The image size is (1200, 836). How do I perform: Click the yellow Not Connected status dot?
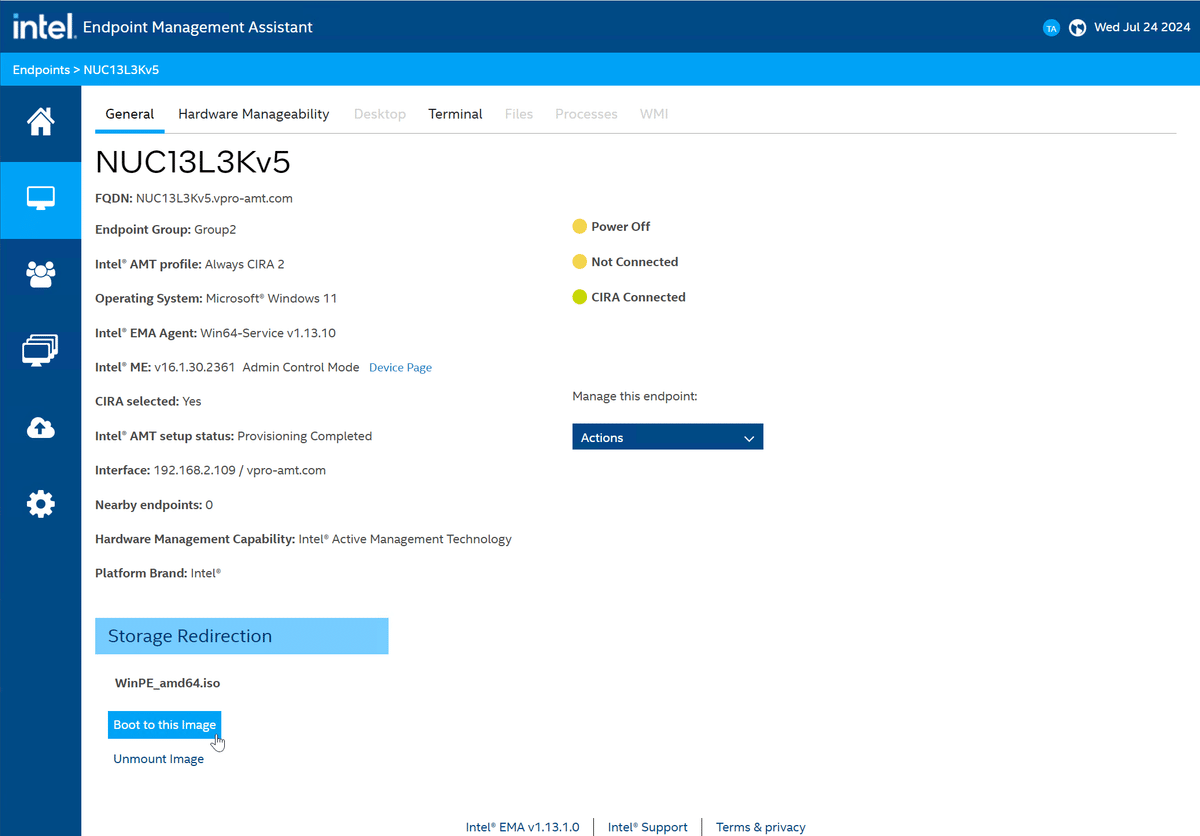579,262
